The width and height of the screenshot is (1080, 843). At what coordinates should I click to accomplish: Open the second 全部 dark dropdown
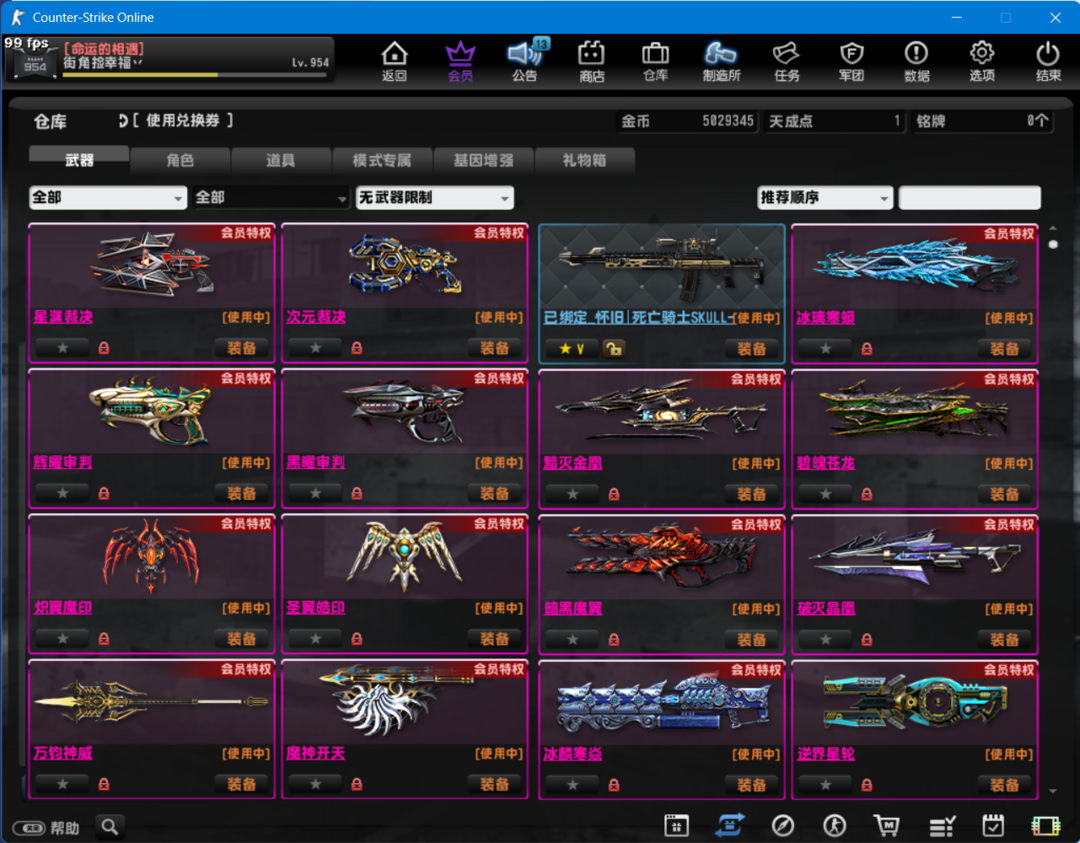click(271, 198)
